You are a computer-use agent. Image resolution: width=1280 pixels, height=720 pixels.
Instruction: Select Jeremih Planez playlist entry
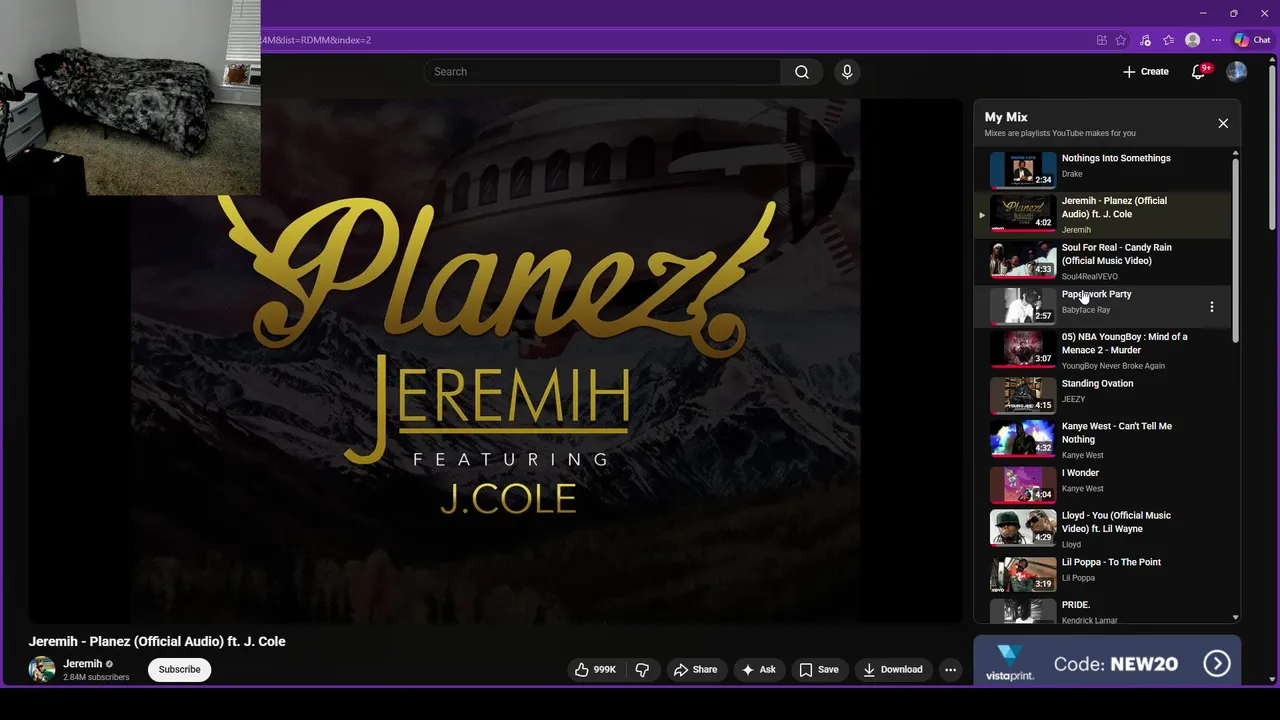click(x=1104, y=215)
